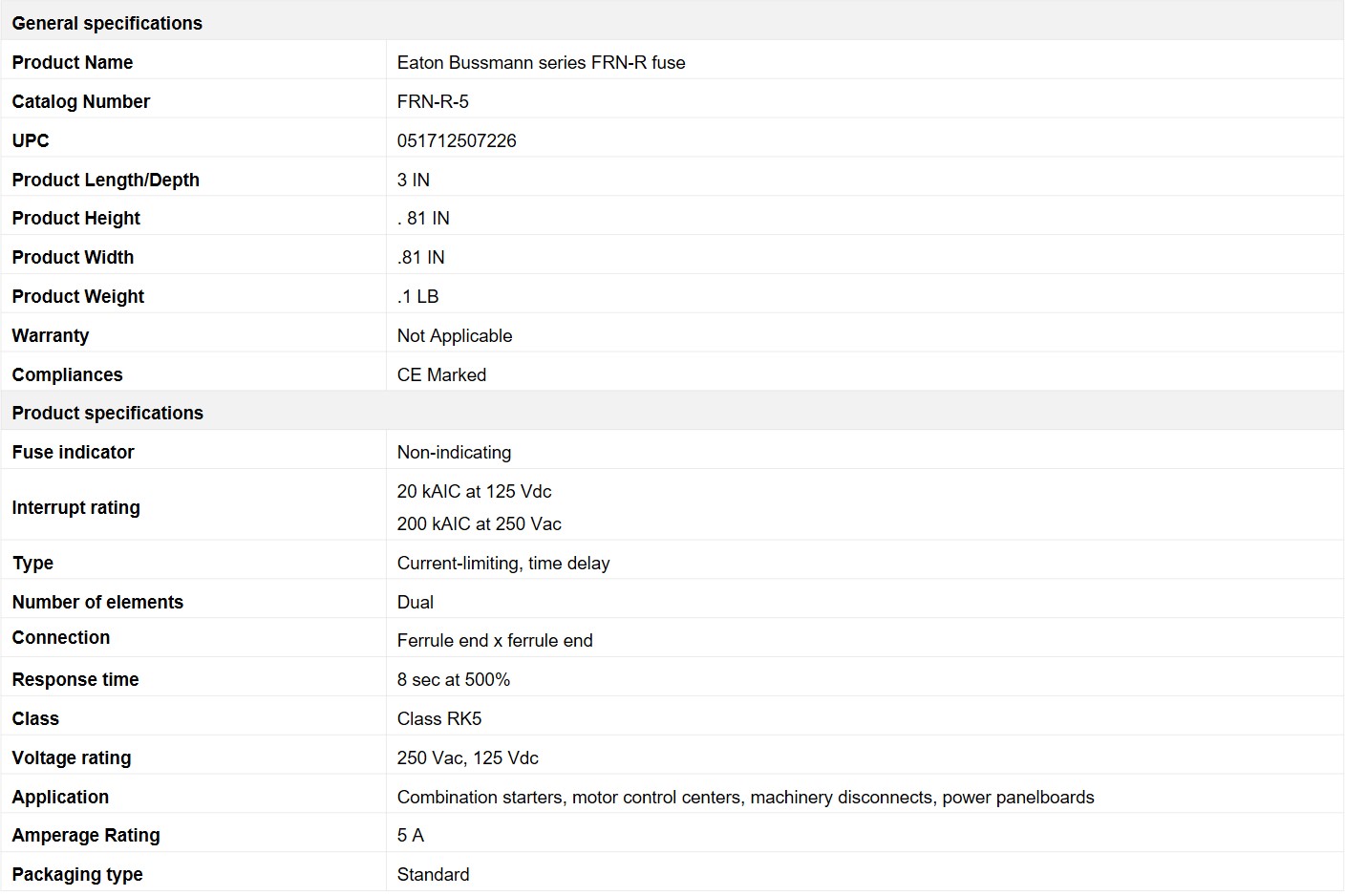1345x896 pixels.
Task: Select the 20 kAIC at 125 Vdc line
Action: [x=475, y=491]
